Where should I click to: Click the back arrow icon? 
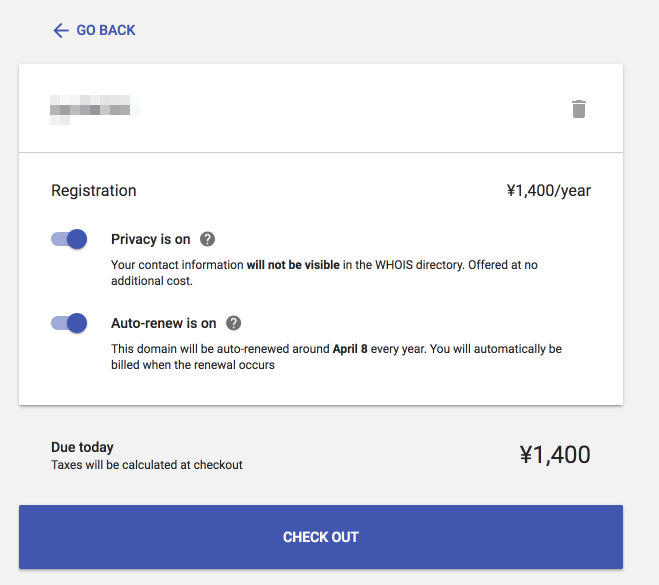[x=61, y=30]
